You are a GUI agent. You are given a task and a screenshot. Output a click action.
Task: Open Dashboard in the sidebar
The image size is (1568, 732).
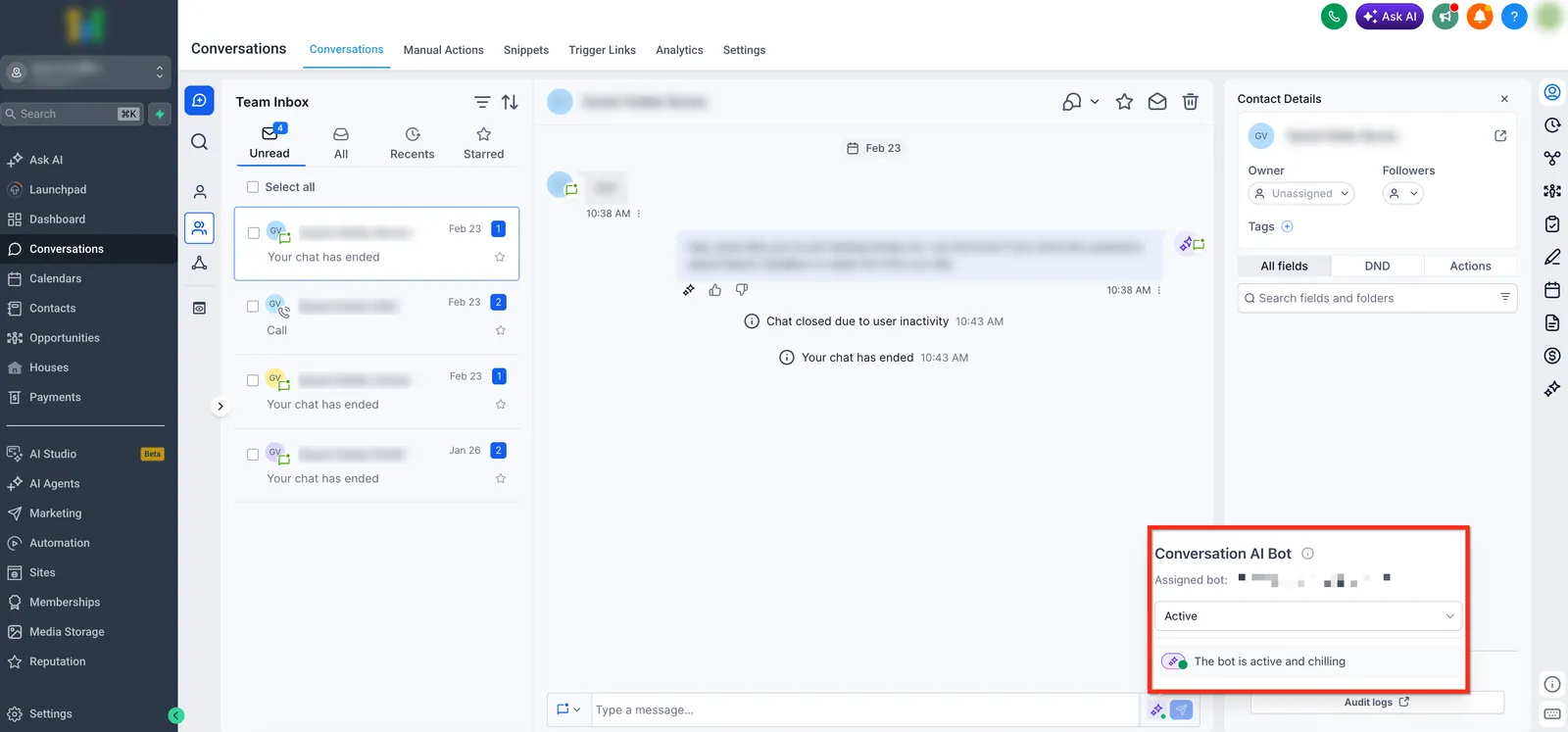[57, 220]
